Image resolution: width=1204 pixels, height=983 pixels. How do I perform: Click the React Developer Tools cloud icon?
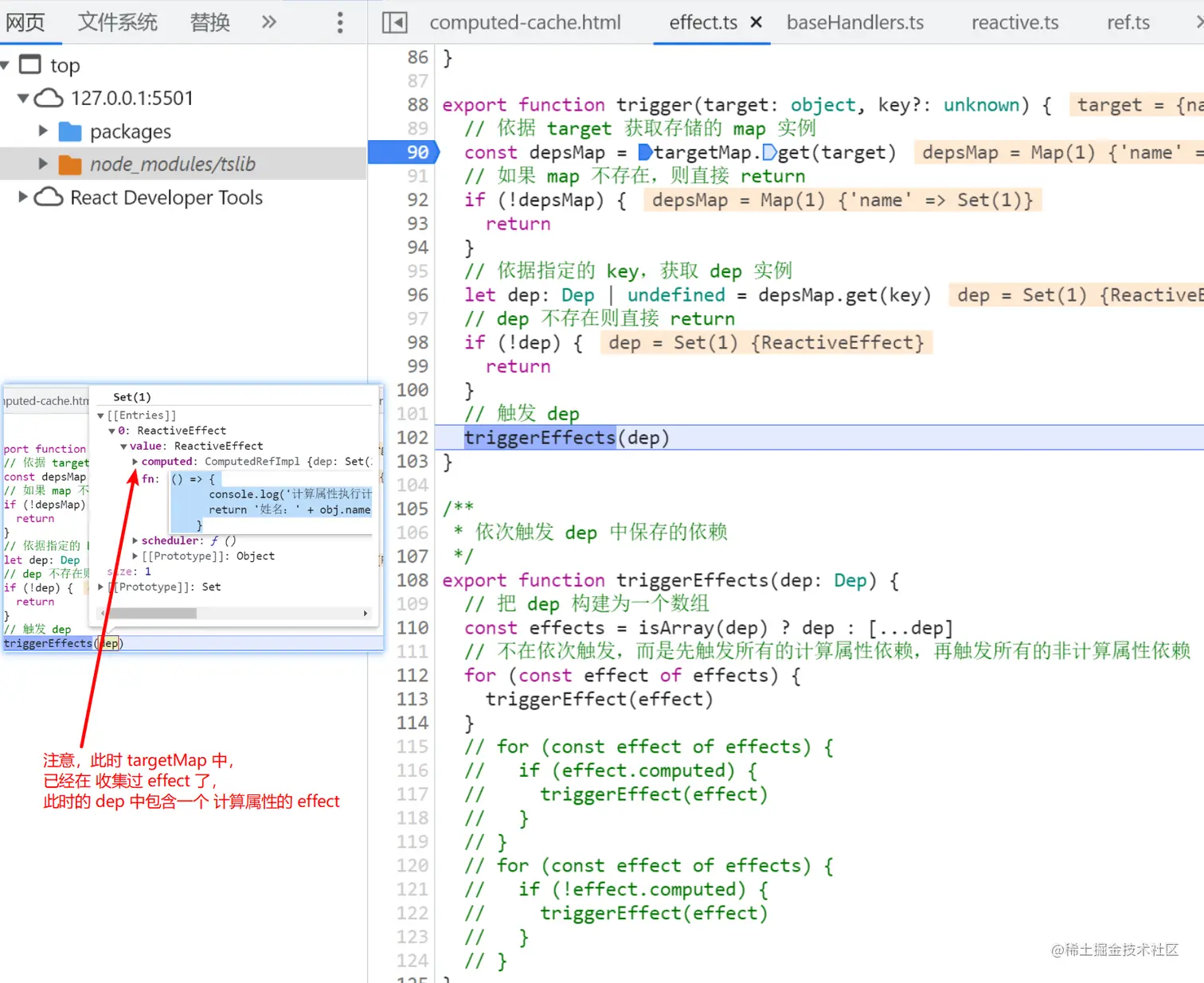click(49, 197)
